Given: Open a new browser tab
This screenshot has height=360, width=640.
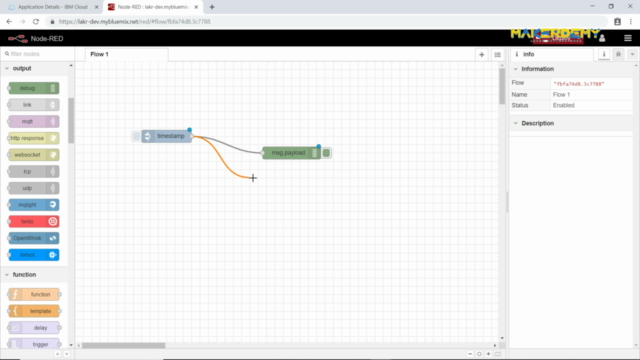Looking at the screenshot, I should pyautogui.click(x=212, y=7).
